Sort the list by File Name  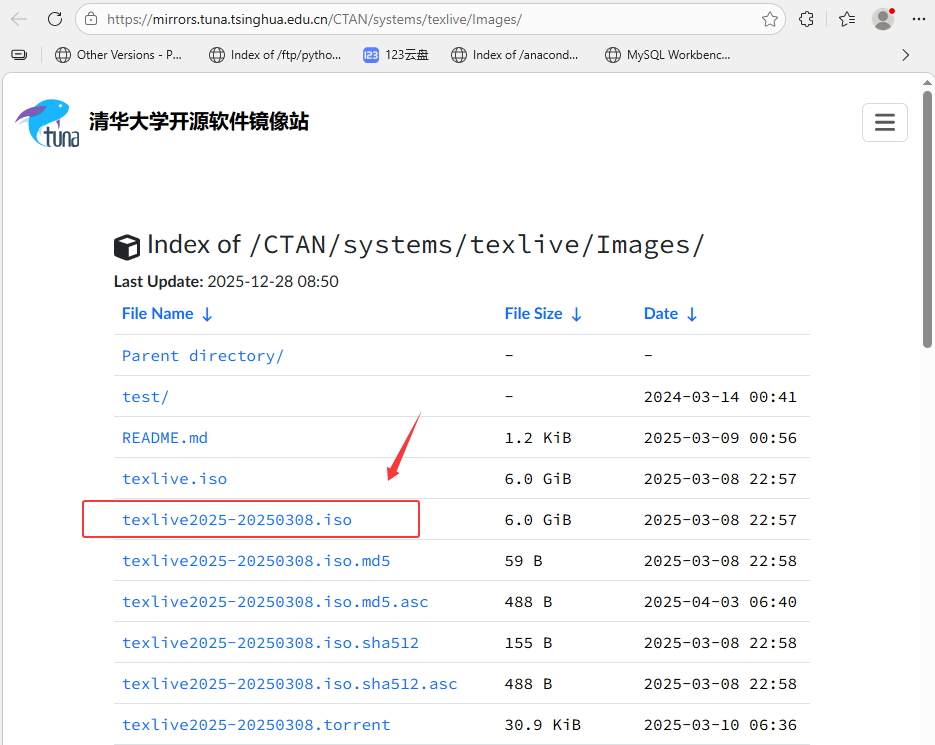click(167, 314)
